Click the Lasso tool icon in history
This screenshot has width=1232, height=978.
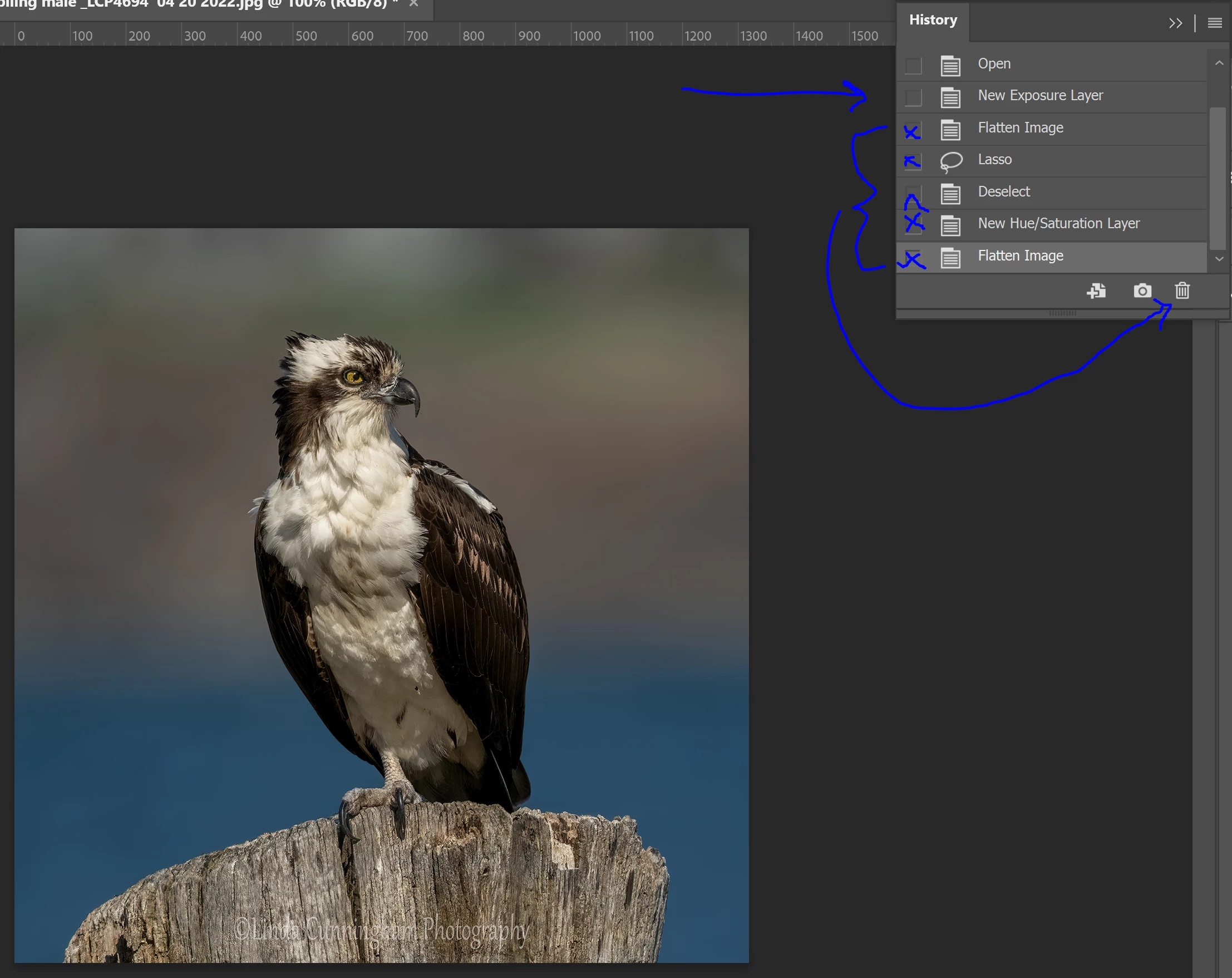(x=951, y=161)
